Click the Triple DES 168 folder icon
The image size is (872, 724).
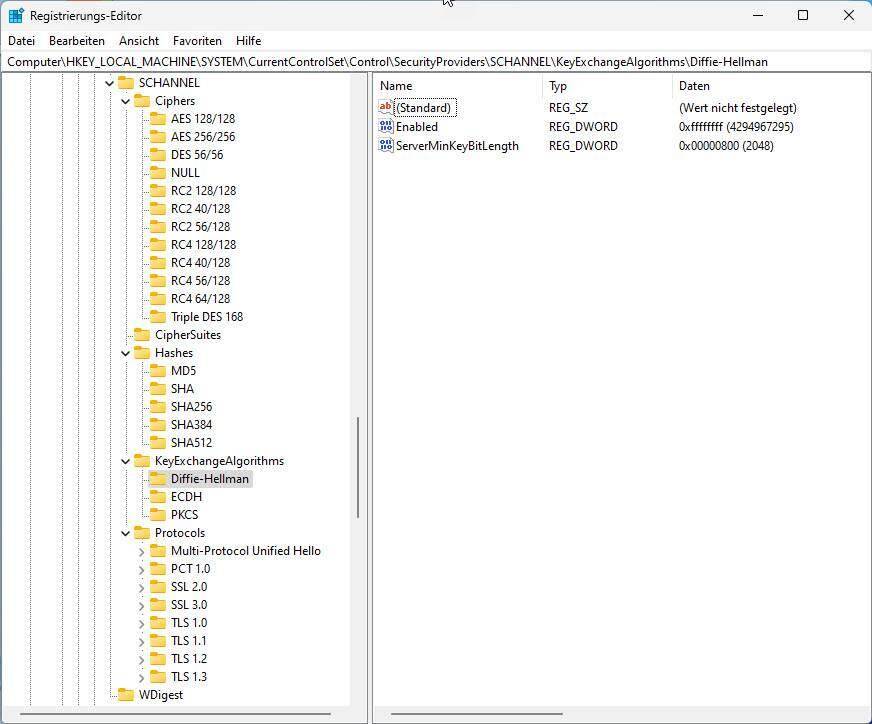[158, 317]
